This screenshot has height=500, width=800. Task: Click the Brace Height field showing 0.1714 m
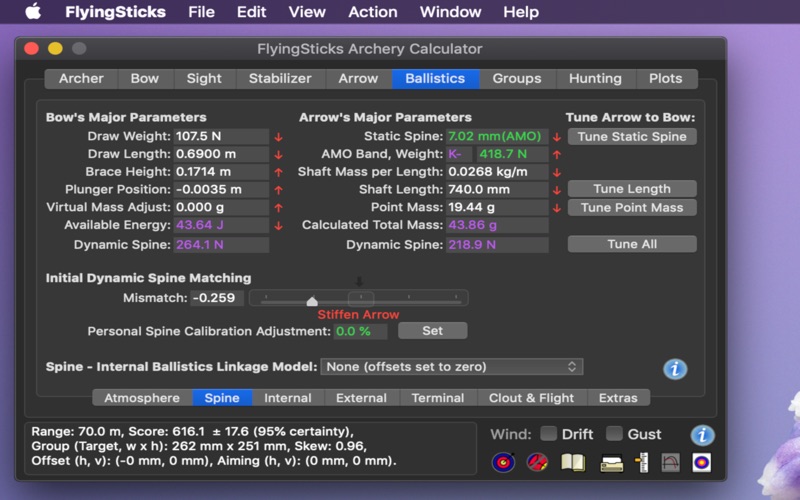(221, 172)
